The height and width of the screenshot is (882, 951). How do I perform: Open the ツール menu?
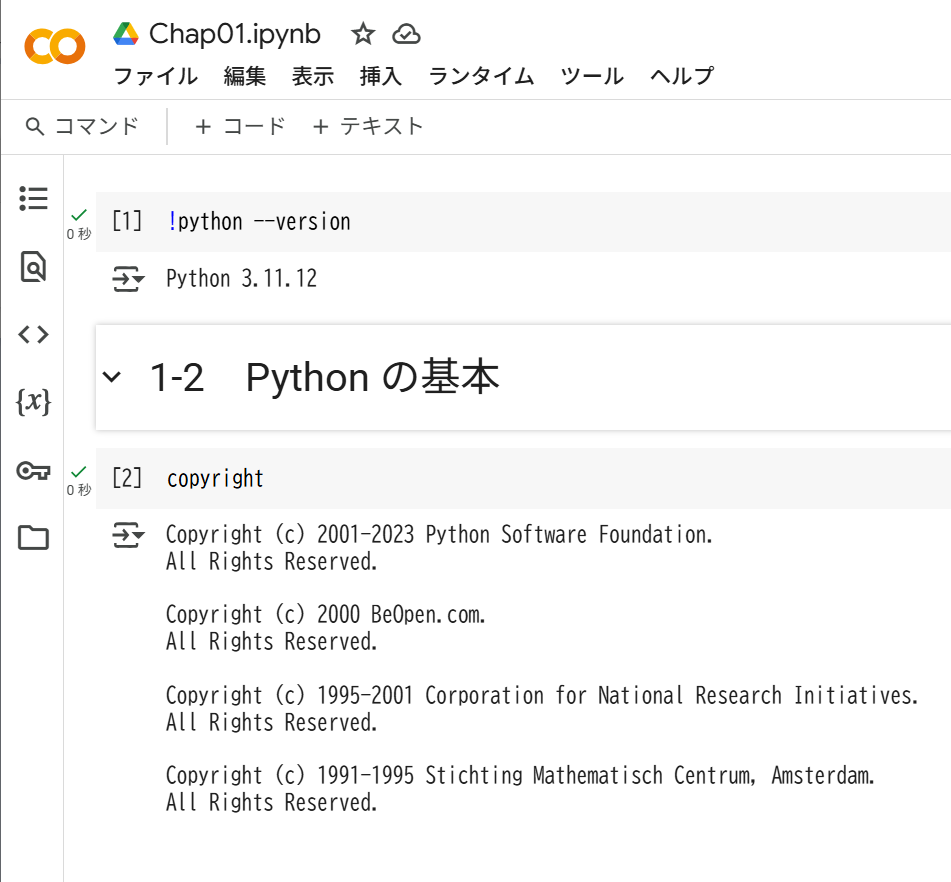click(x=592, y=76)
